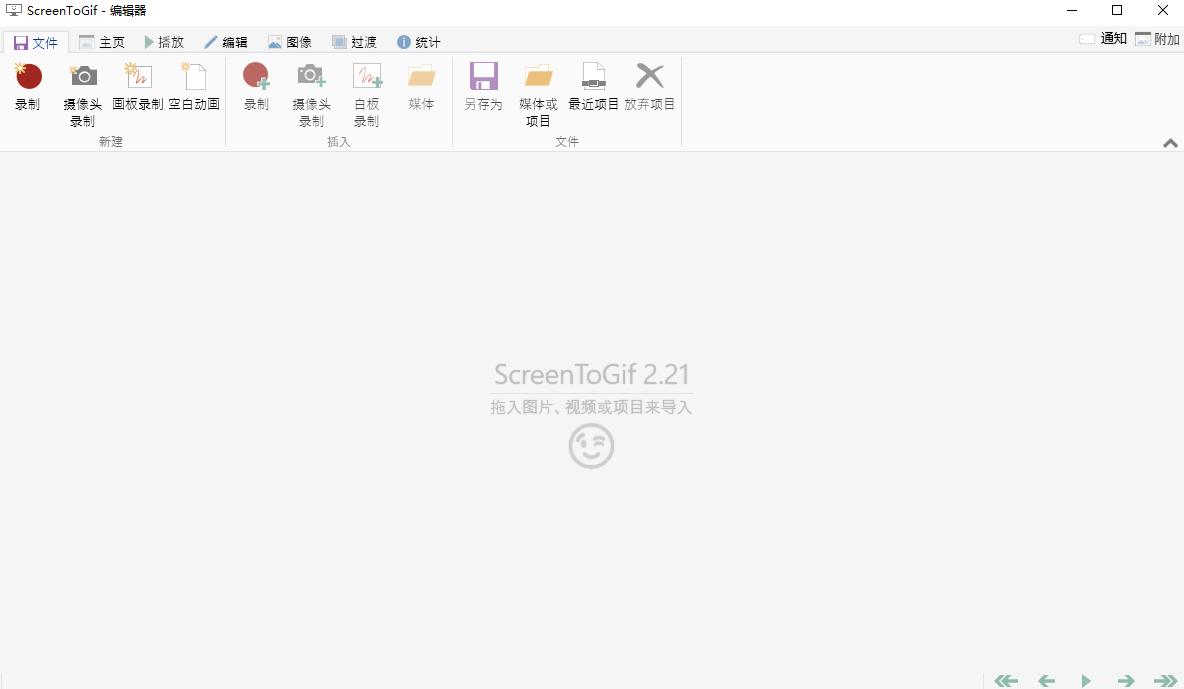This screenshot has width=1184, height=689.
Task: Open recent projects (最近项目)
Action: point(594,86)
